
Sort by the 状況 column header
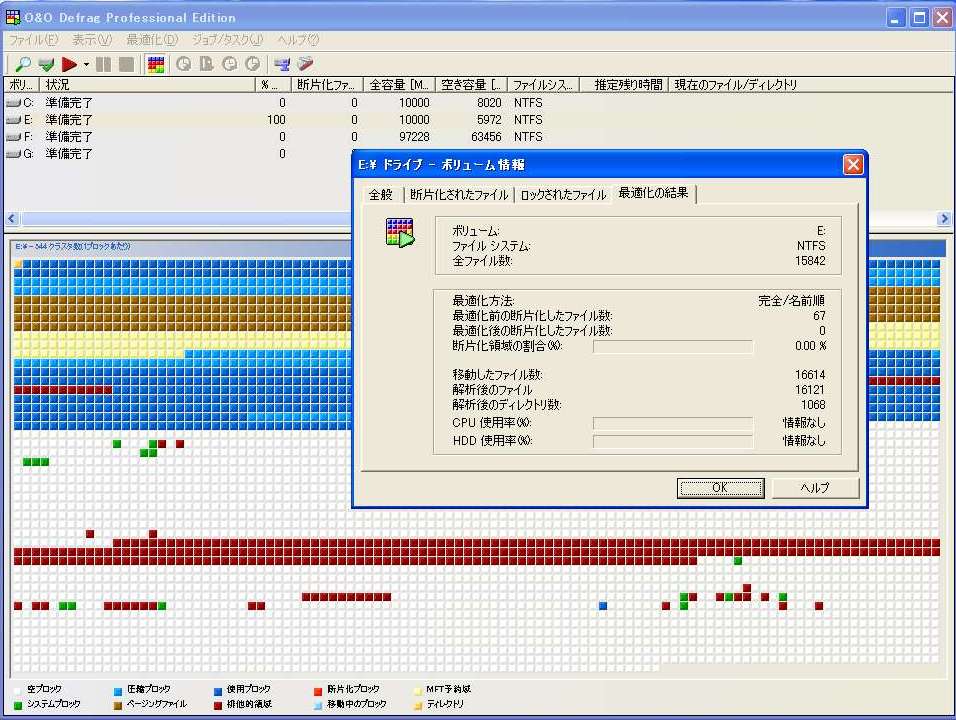pyautogui.click(x=147, y=85)
